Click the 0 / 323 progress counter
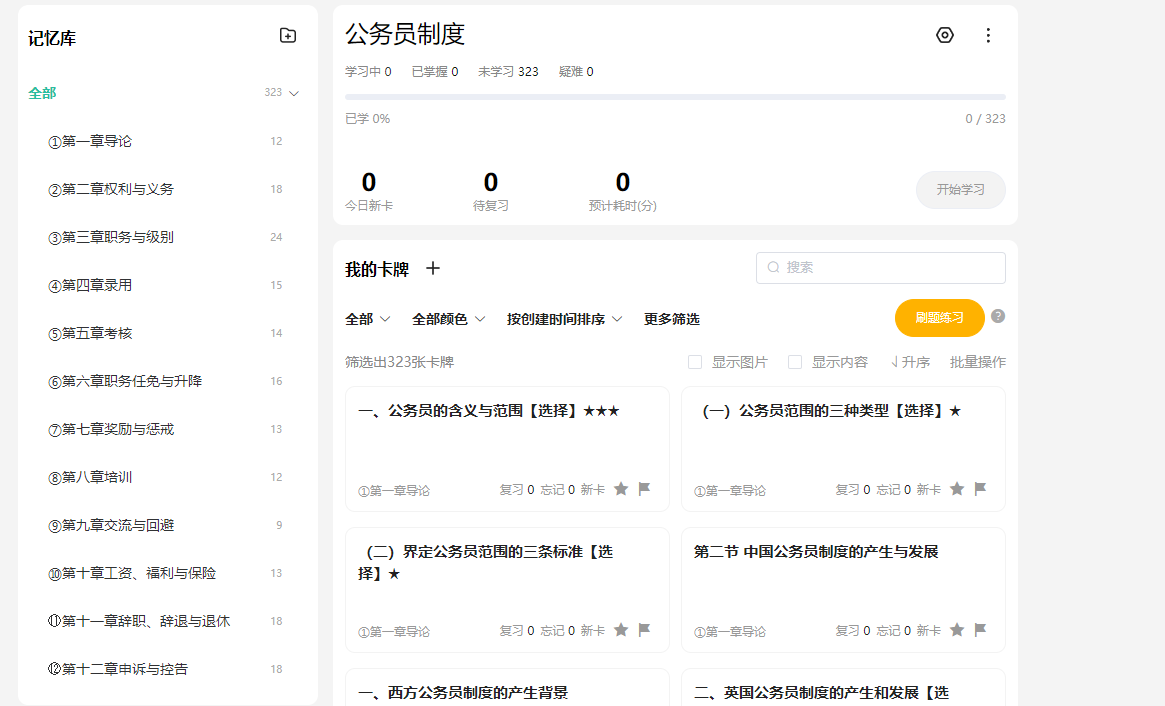 985,119
